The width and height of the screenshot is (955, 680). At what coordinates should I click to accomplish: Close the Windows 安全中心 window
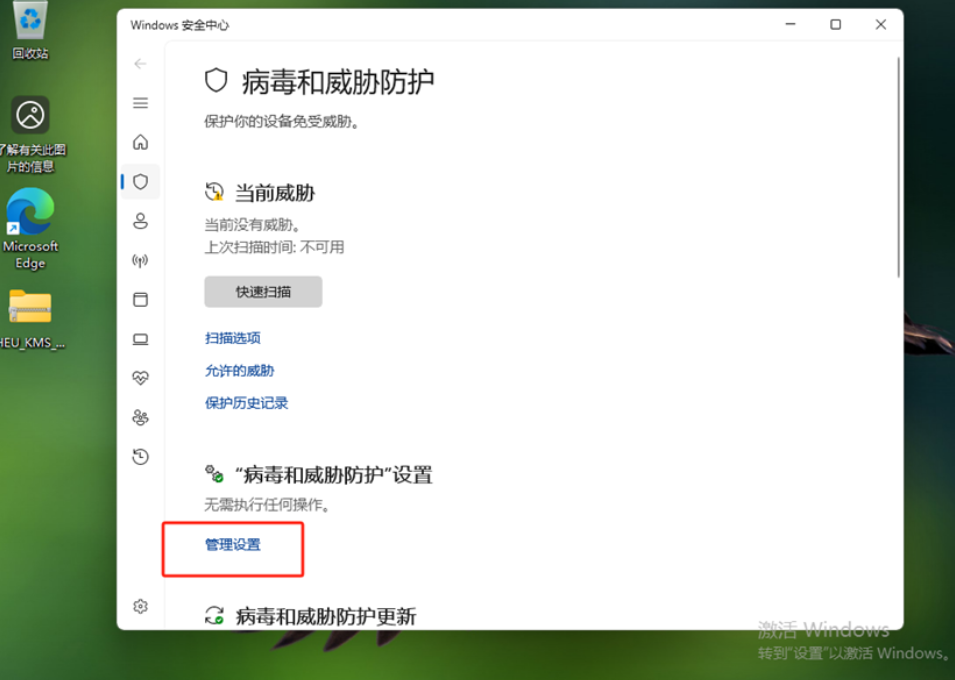(x=881, y=24)
